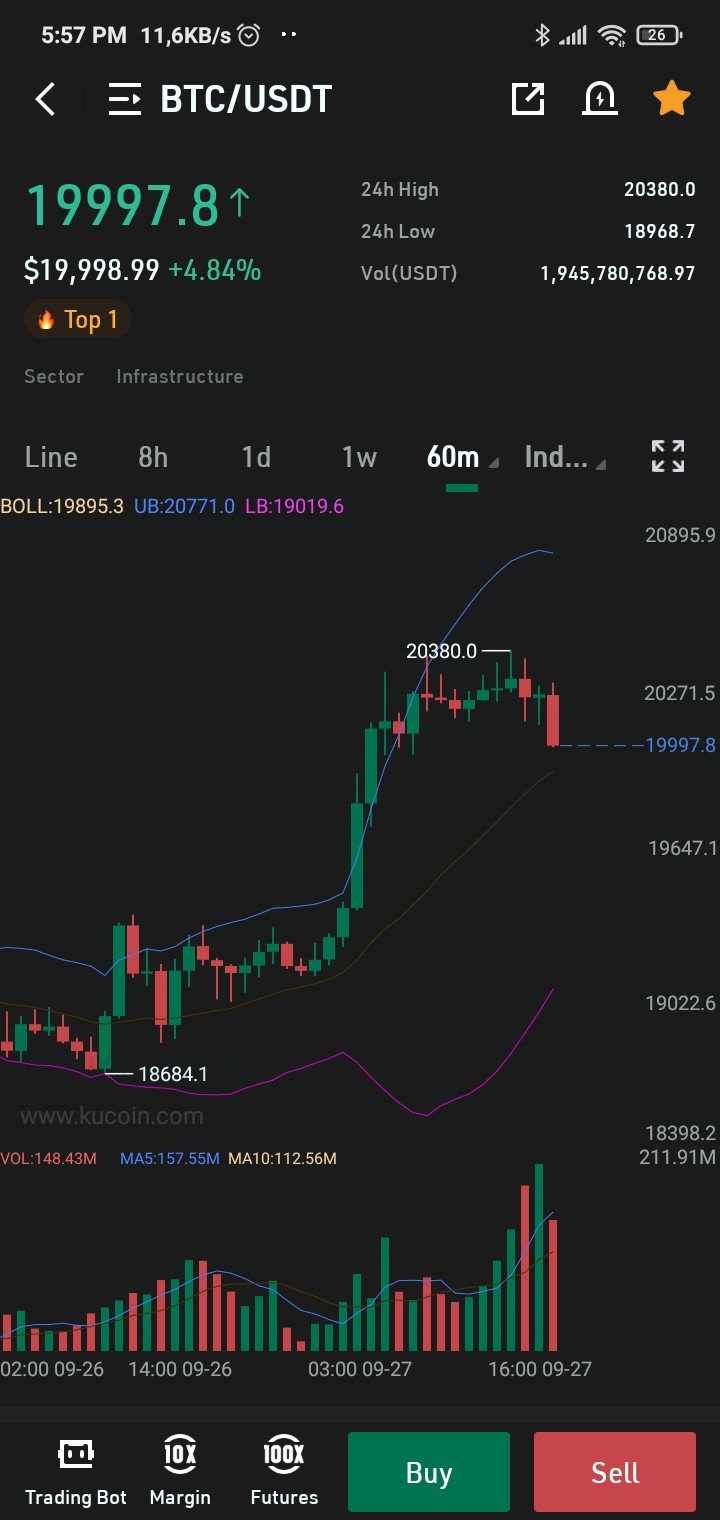
Task: Switch to the Line chart tab
Action: pos(51,457)
